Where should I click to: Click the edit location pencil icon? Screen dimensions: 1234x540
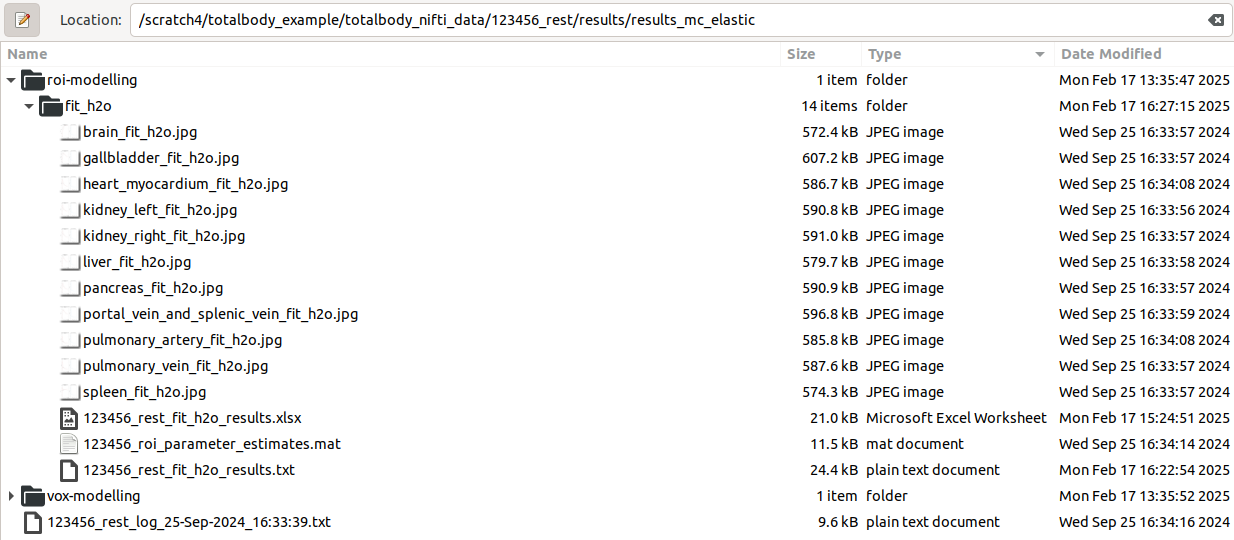pos(23,19)
